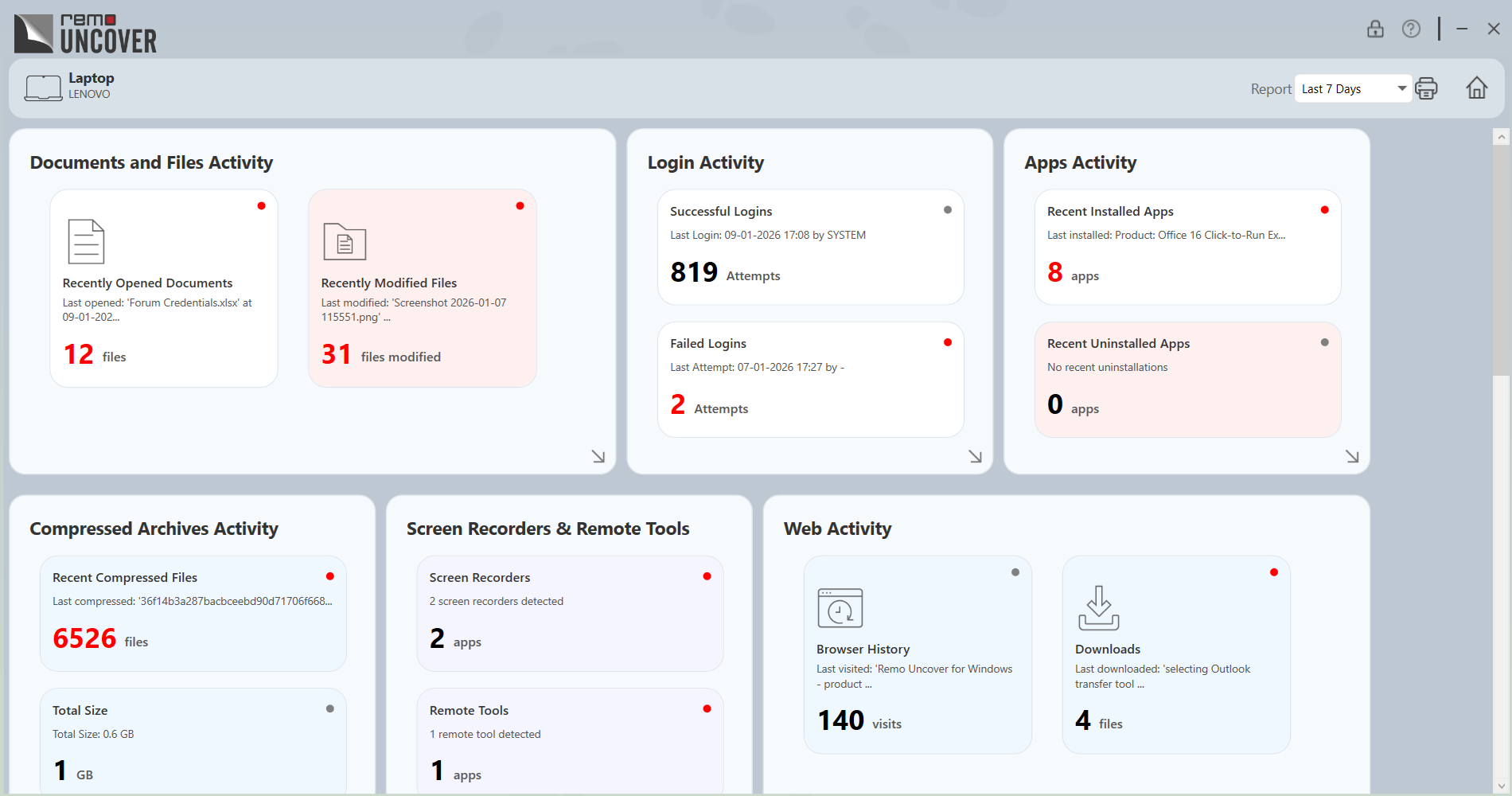The width and height of the screenshot is (1512, 796).
Task: Click 'Compressed Archives Activity' section heading
Action: [x=154, y=529]
